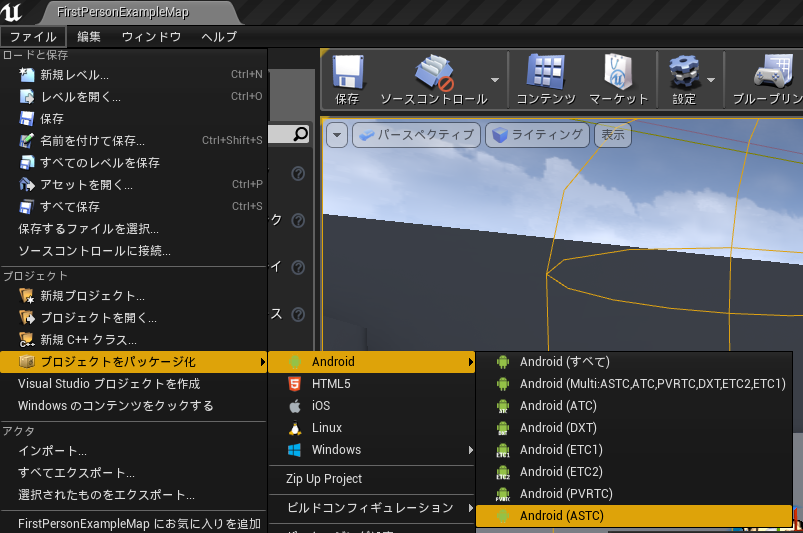This screenshot has height=533, width=803.
Task: Open the 設定 dropdown arrow
Action: [x=711, y=80]
